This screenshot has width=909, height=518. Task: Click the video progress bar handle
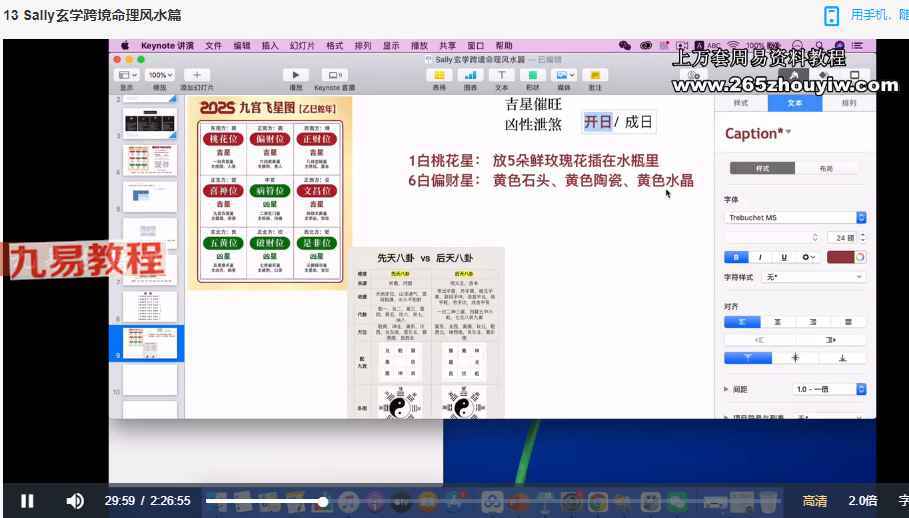(323, 501)
